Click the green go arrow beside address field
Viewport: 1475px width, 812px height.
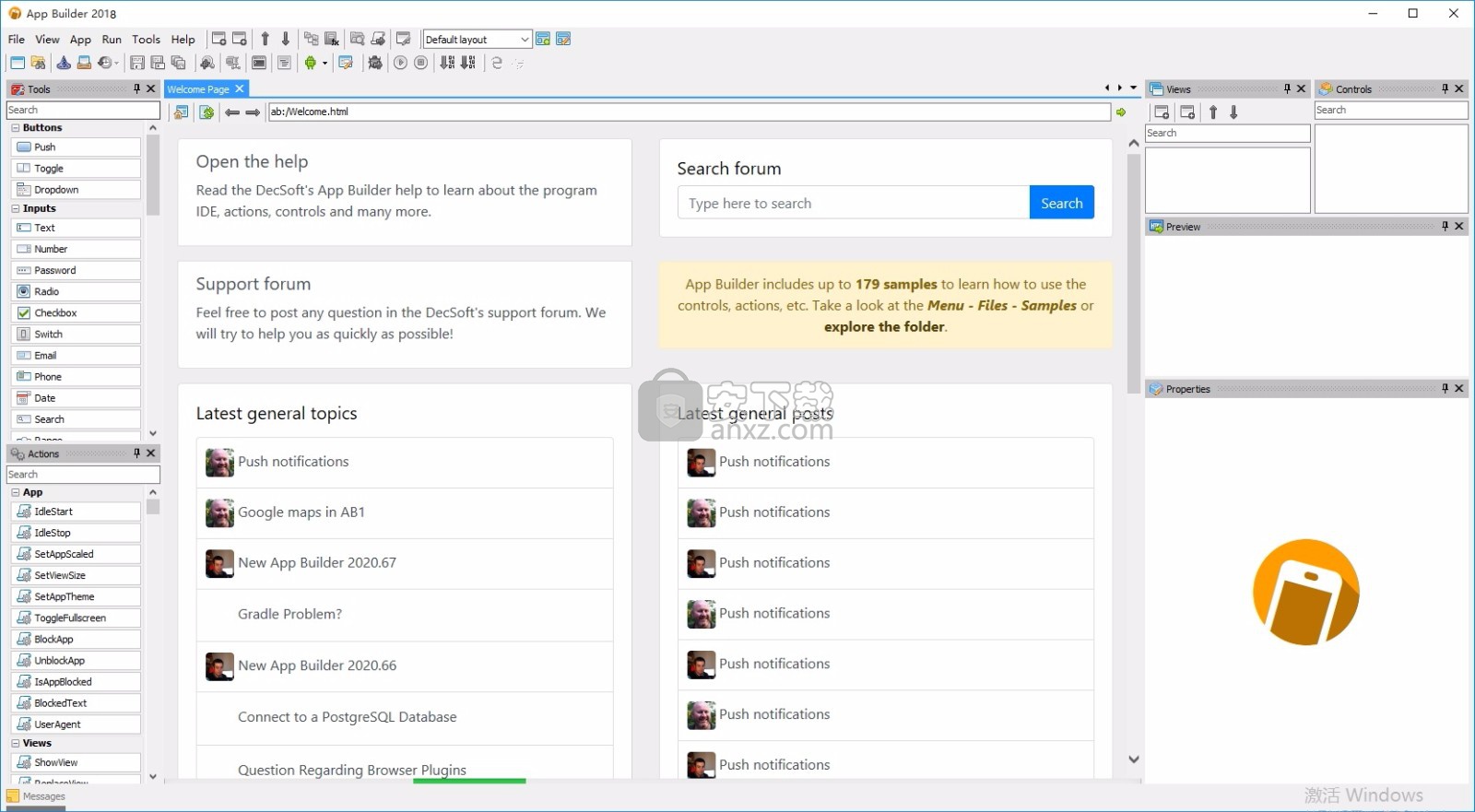tap(1121, 112)
